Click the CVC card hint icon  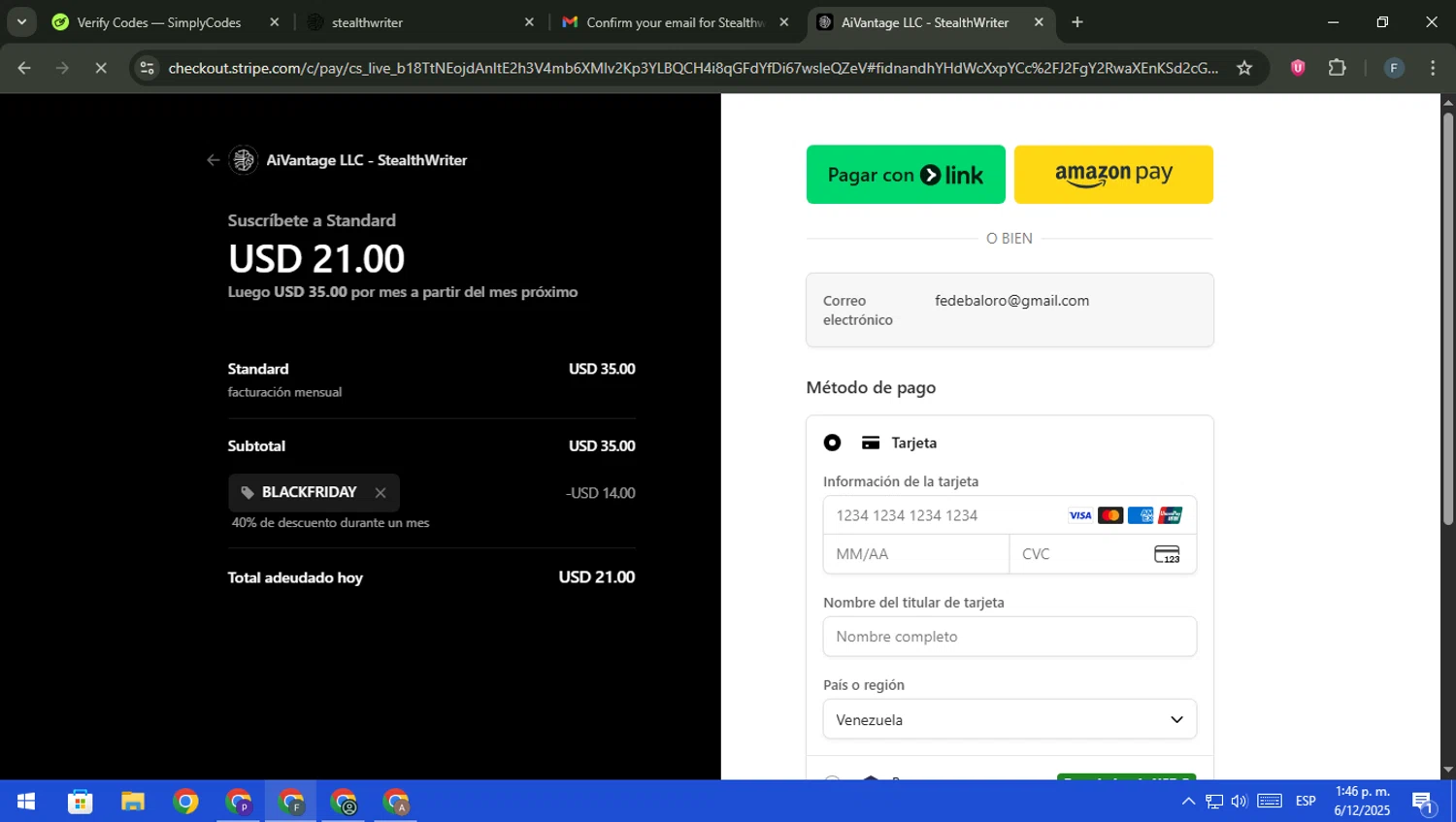(1167, 554)
